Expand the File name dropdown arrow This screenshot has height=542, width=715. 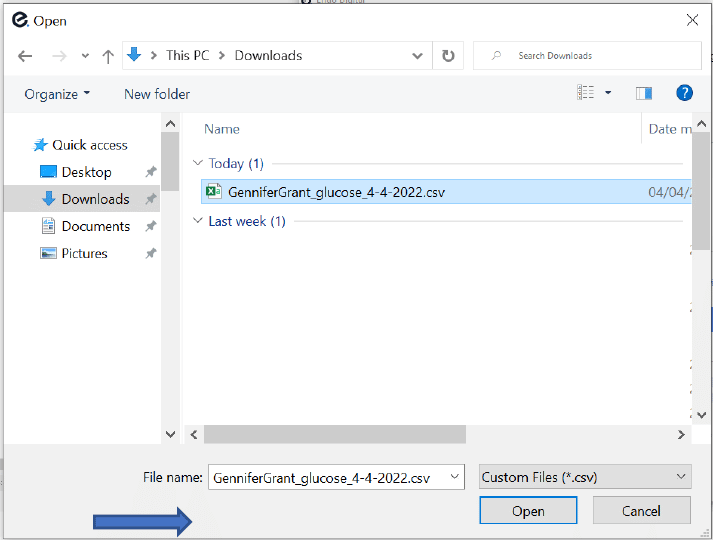[x=455, y=477]
